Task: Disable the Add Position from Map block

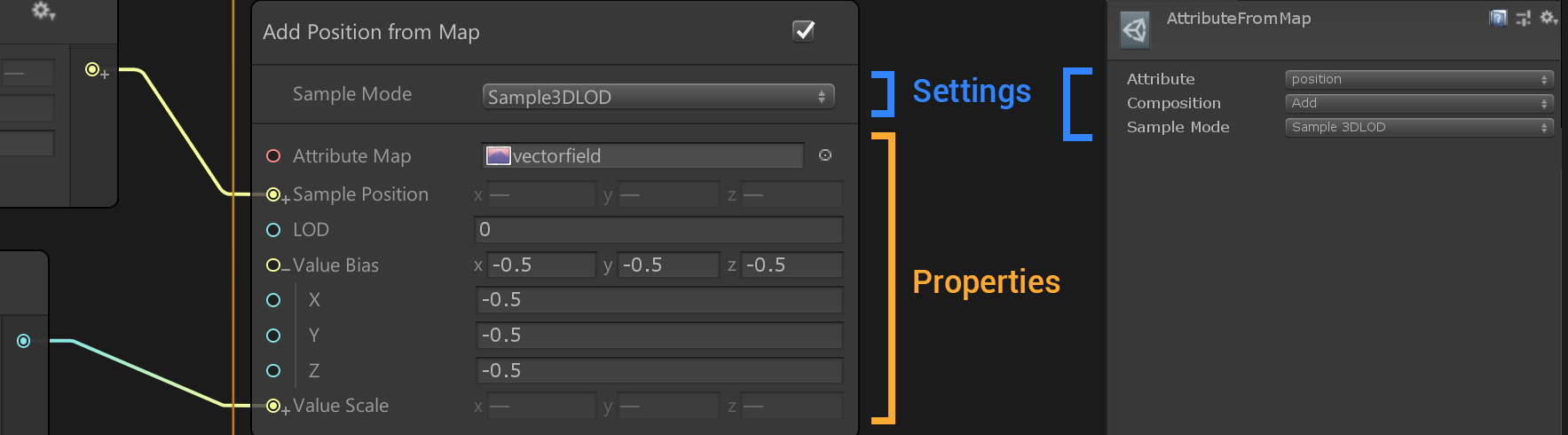Action: pos(803,31)
